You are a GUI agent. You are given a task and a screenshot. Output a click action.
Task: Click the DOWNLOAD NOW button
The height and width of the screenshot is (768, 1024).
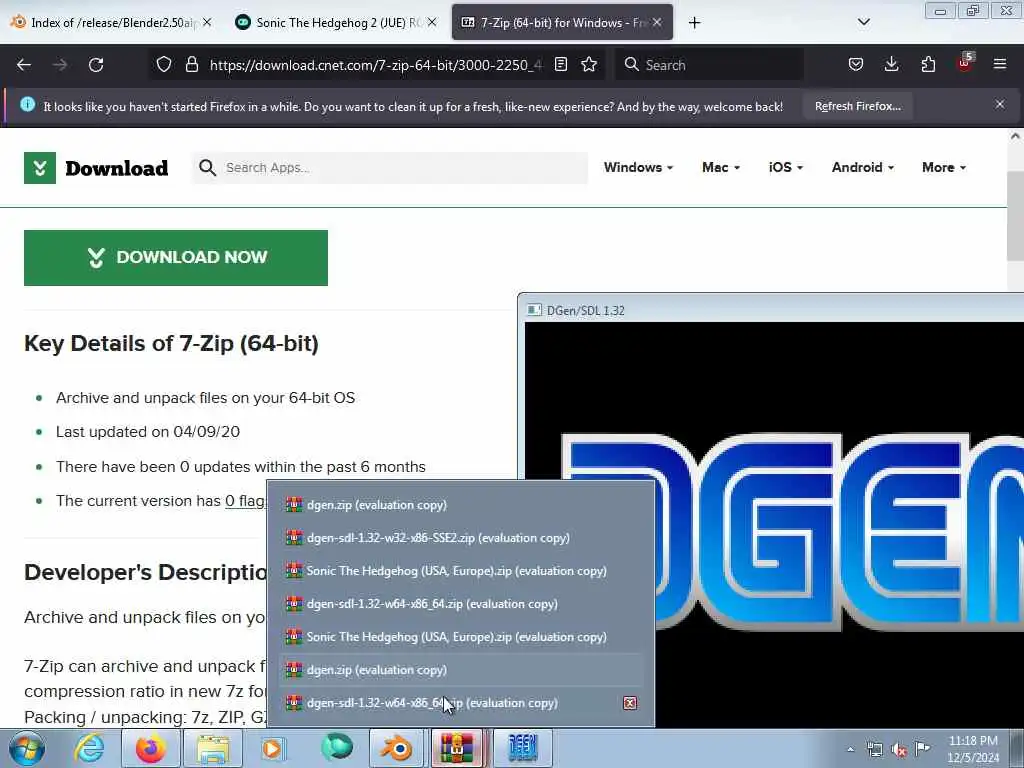176,257
